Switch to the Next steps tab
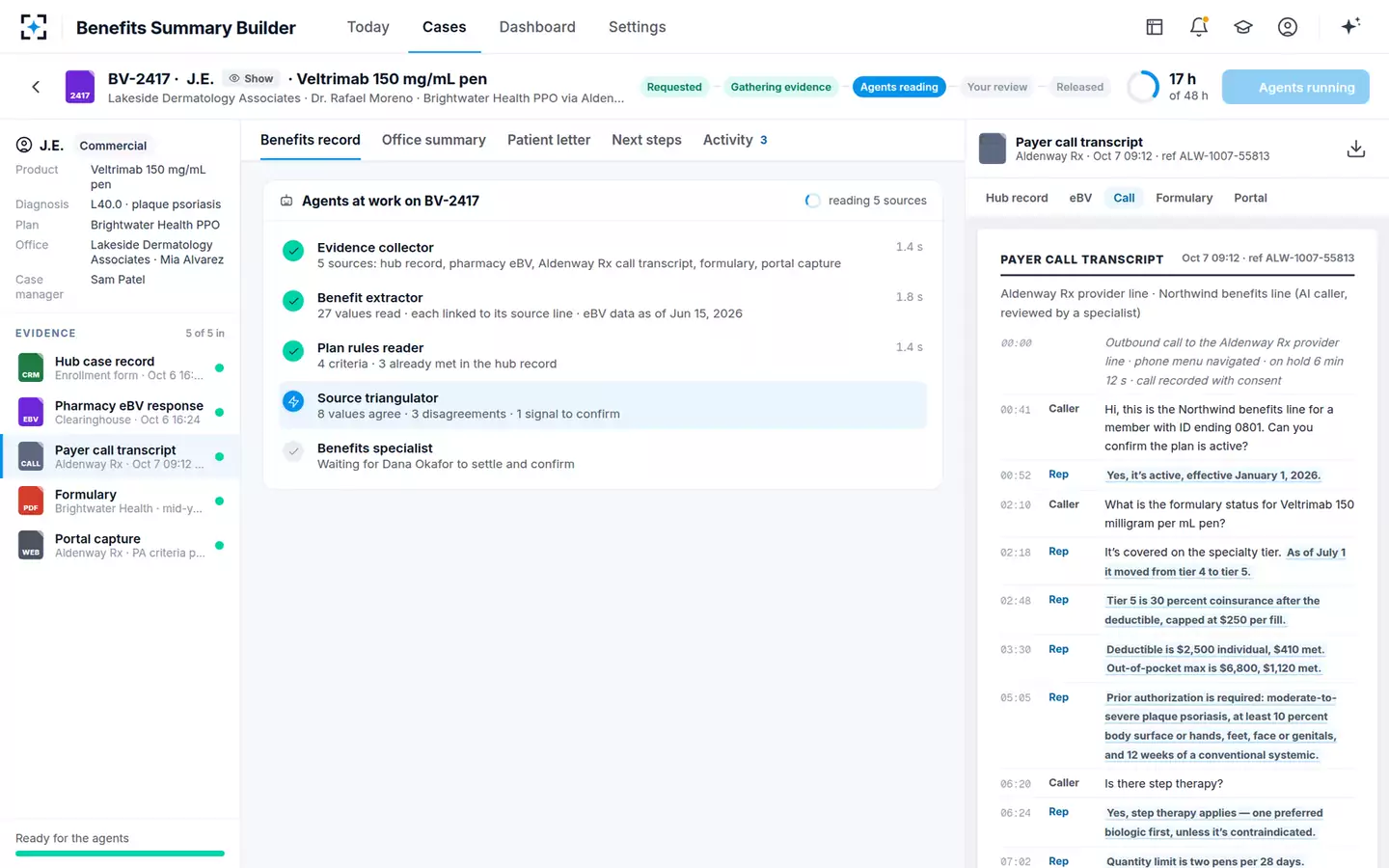The height and width of the screenshot is (868, 1389). coord(646,140)
